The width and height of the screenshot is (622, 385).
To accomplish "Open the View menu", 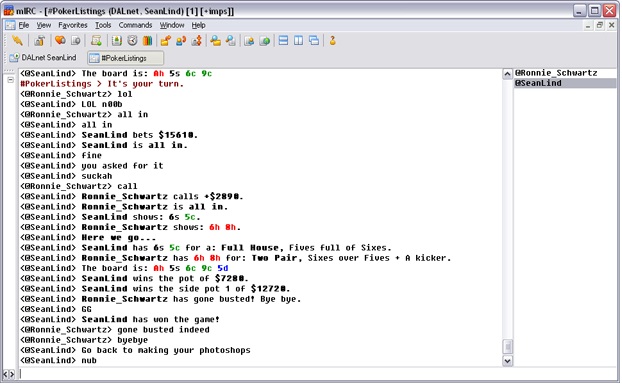I will tap(44, 25).
